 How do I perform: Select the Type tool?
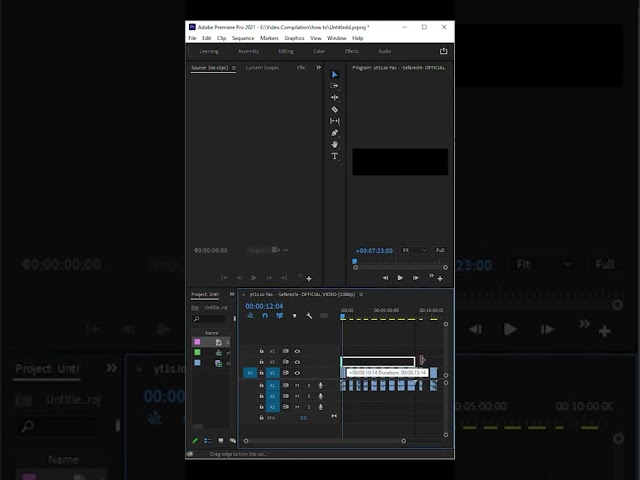pos(334,156)
